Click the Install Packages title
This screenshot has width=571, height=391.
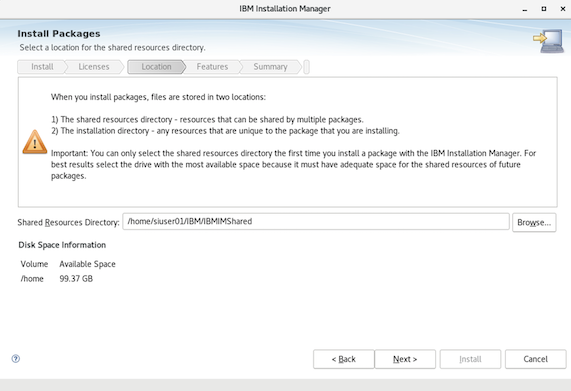pos(59,34)
